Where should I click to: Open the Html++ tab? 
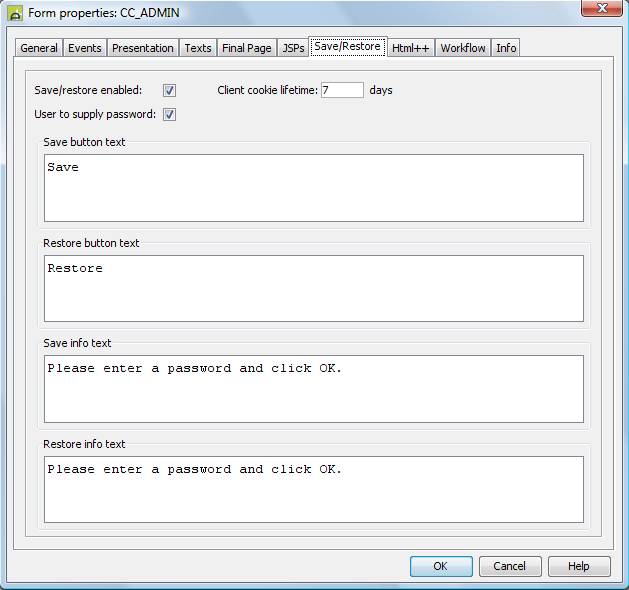pyautogui.click(x=410, y=48)
